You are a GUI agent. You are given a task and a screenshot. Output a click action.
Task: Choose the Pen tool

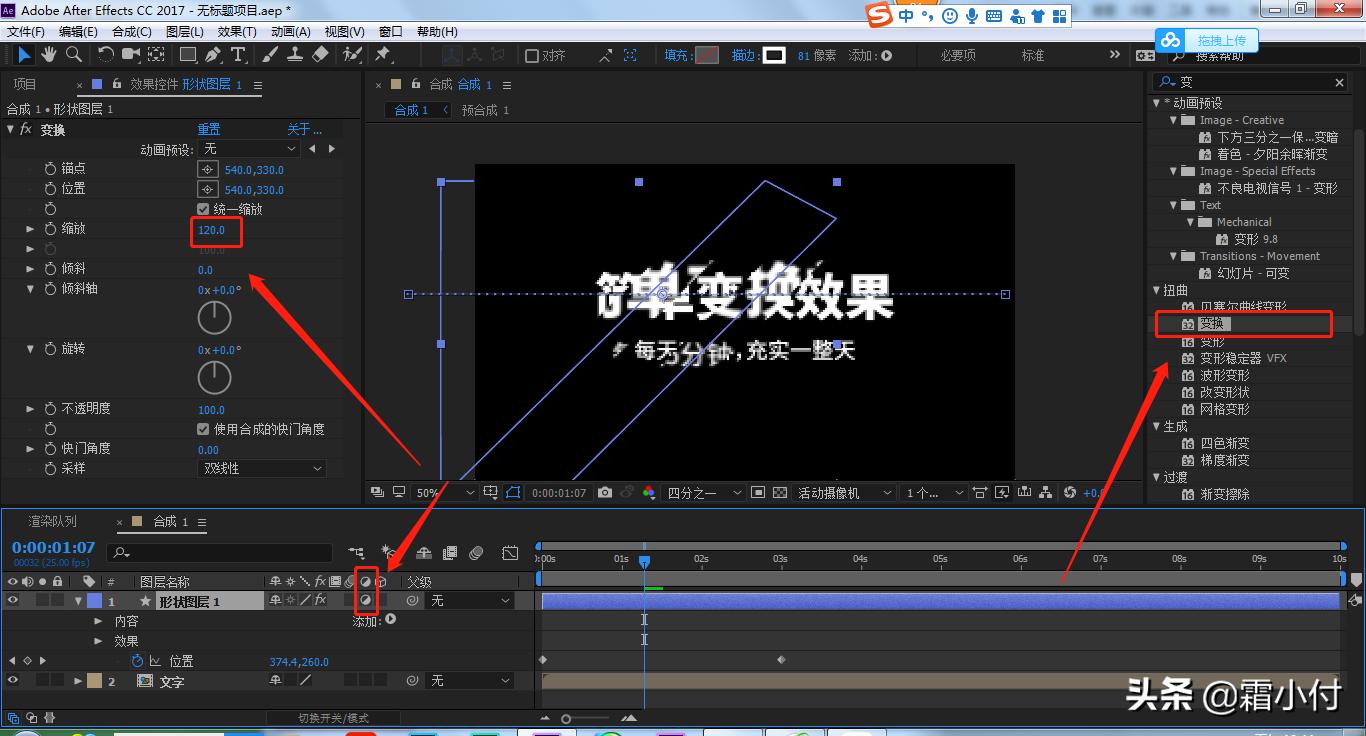pos(214,54)
